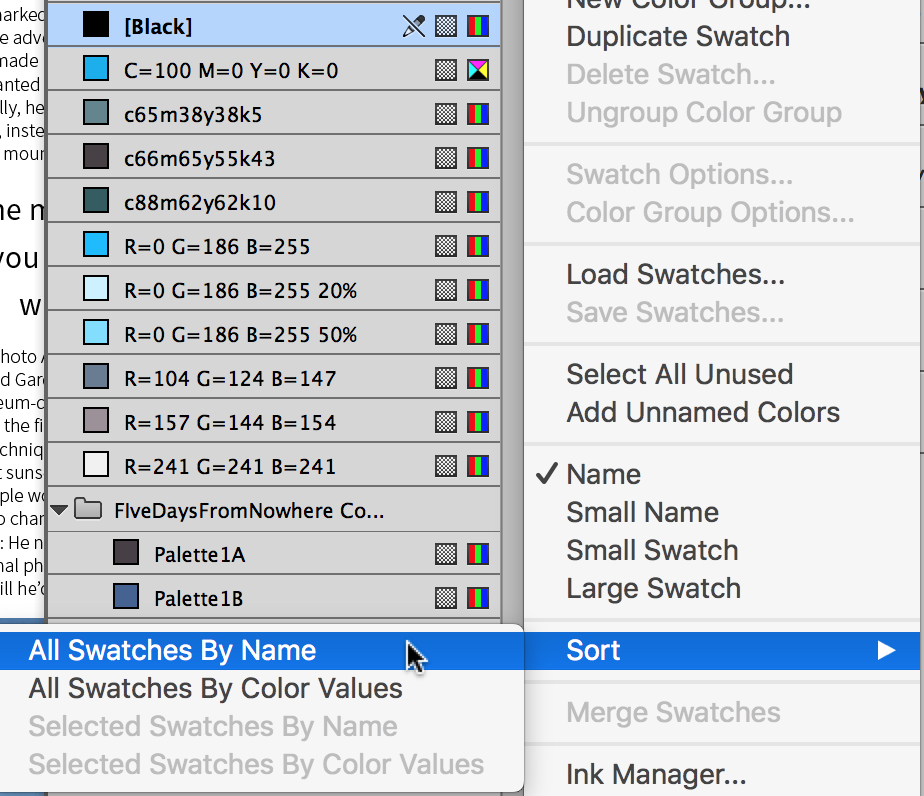Viewport: 924px width, 796px height.
Task: Click the RGB mode icon on c66m65y55k43 row
Action: (478, 158)
